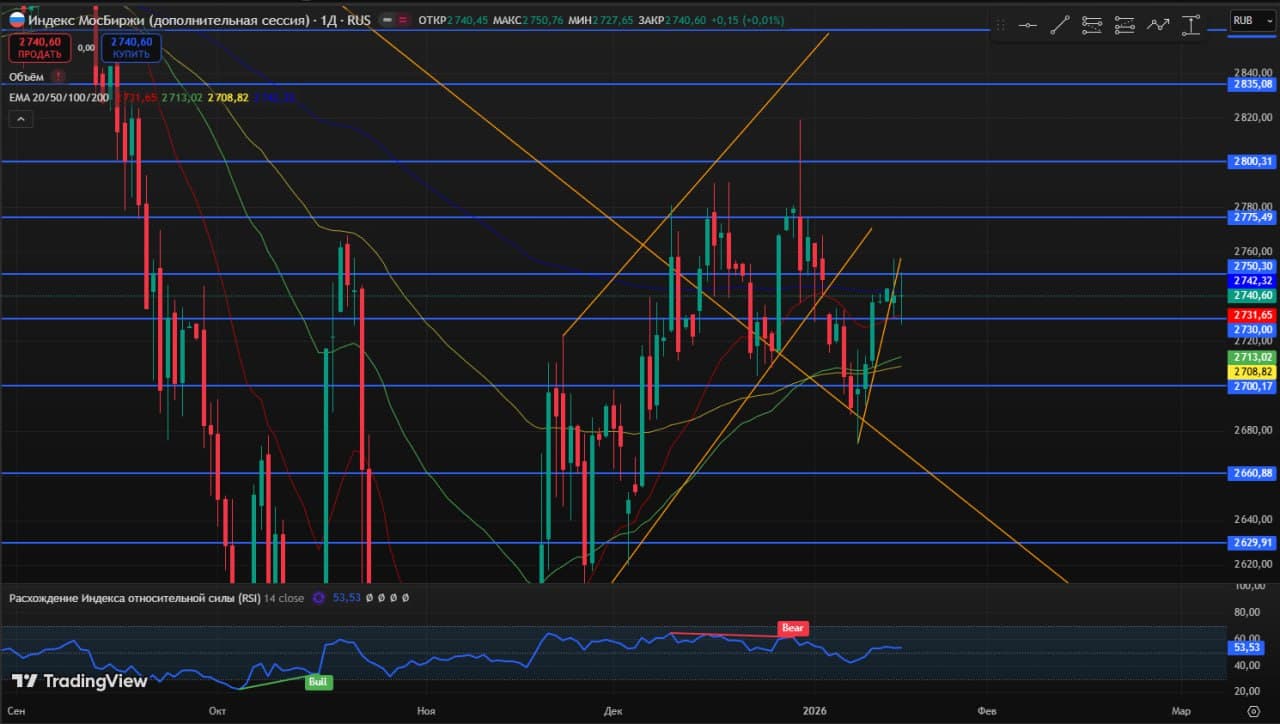1280x724 pixels.
Task: Toggle the pink session indicator pill
Action: coord(403,20)
